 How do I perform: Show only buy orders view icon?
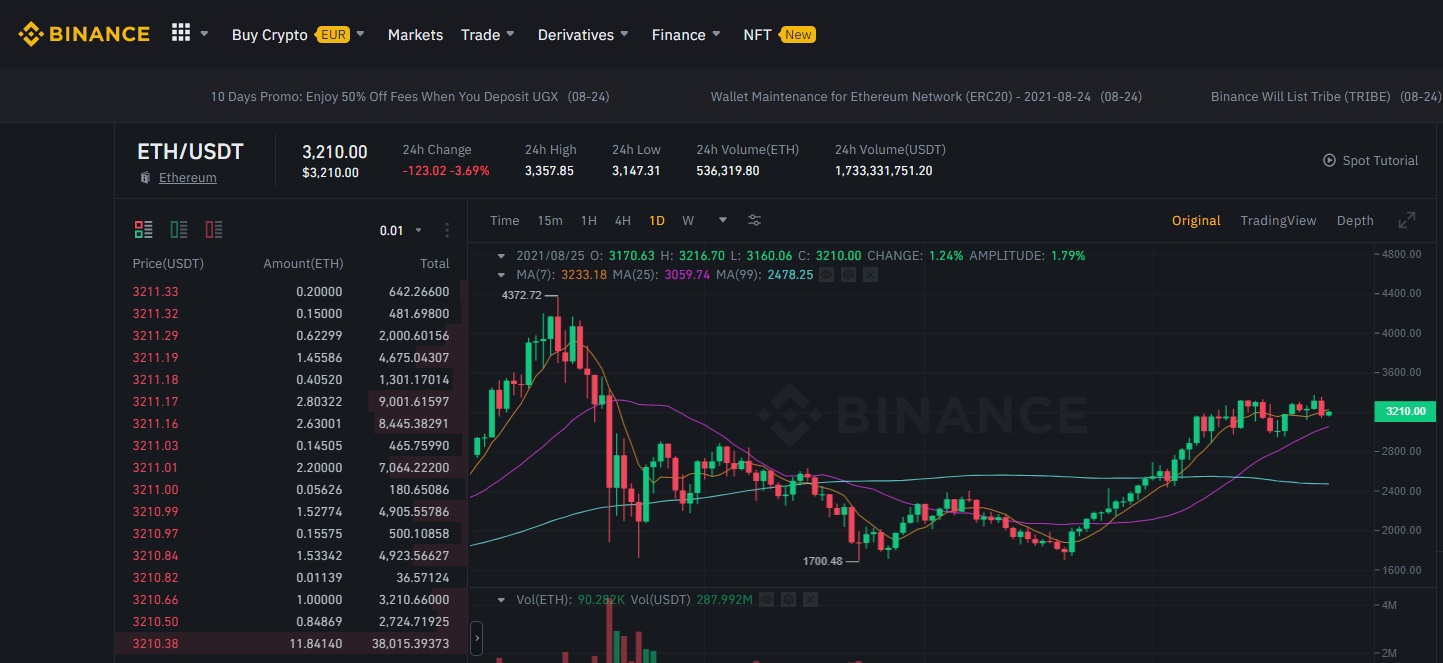point(179,230)
